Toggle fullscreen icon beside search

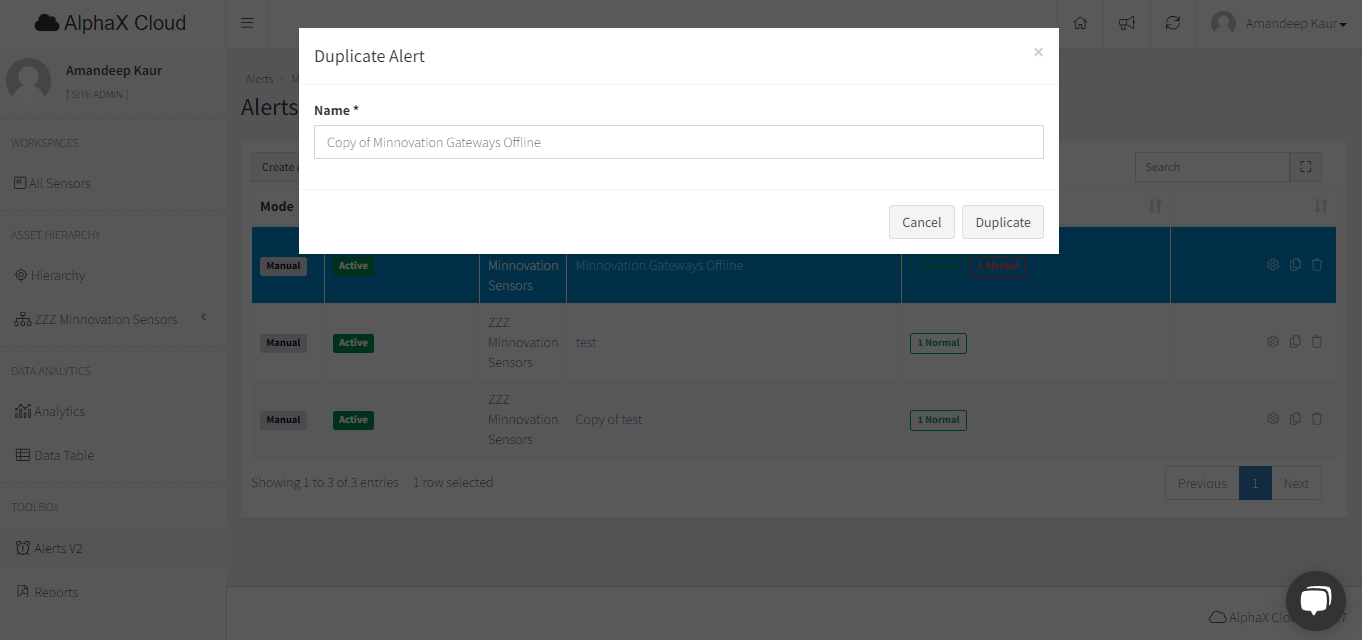click(1305, 167)
